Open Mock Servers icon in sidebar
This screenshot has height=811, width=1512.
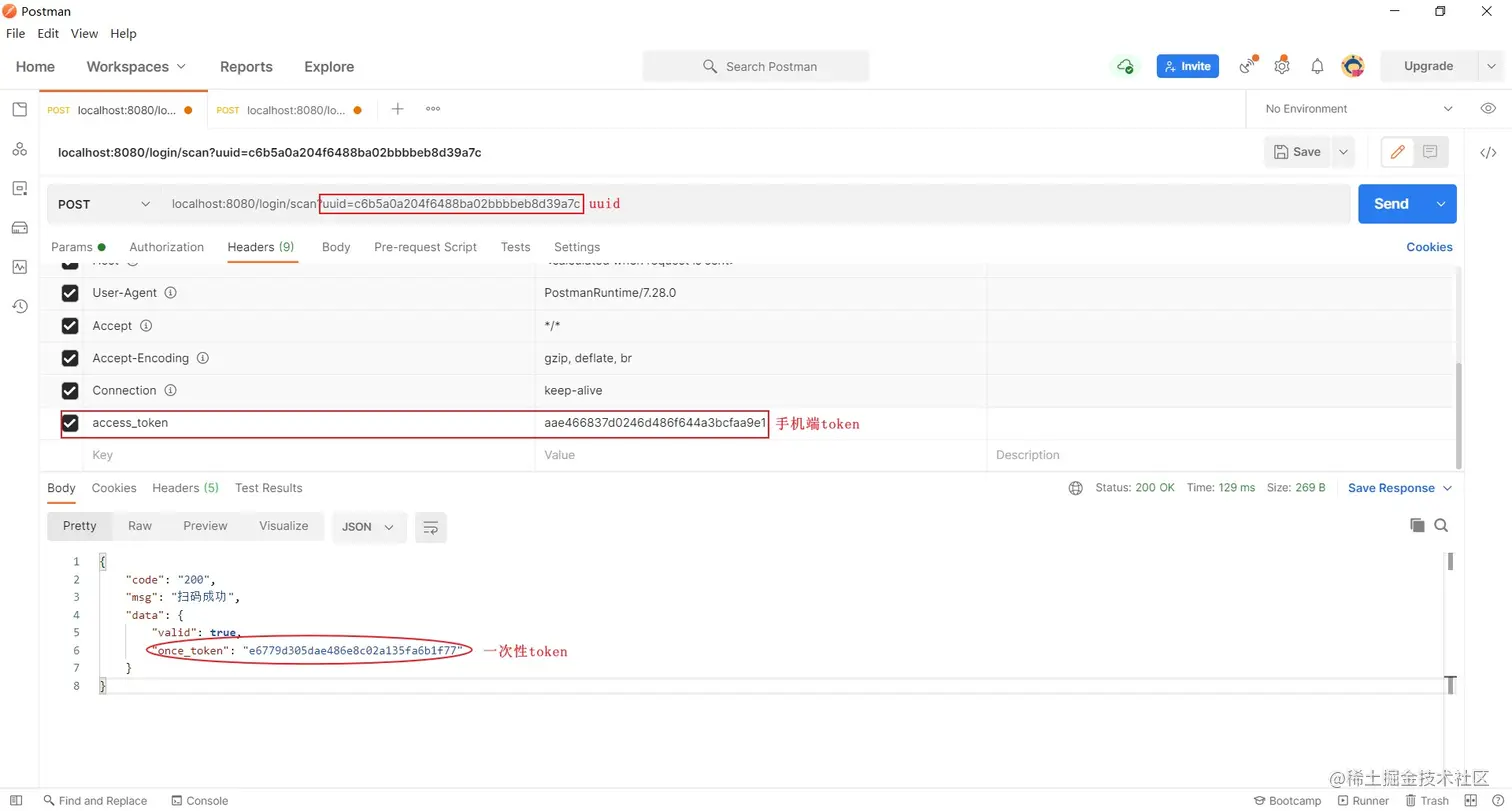(x=19, y=227)
